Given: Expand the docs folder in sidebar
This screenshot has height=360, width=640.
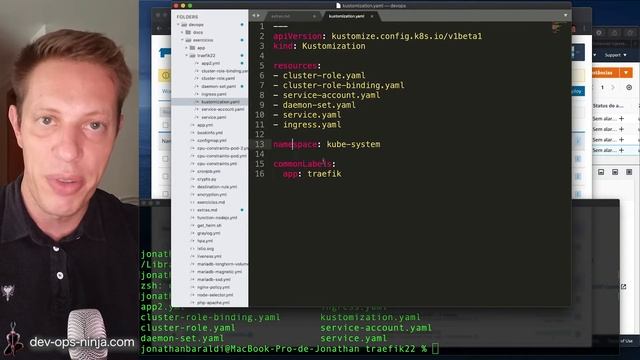Looking at the screenshot, I should point(182,32).
